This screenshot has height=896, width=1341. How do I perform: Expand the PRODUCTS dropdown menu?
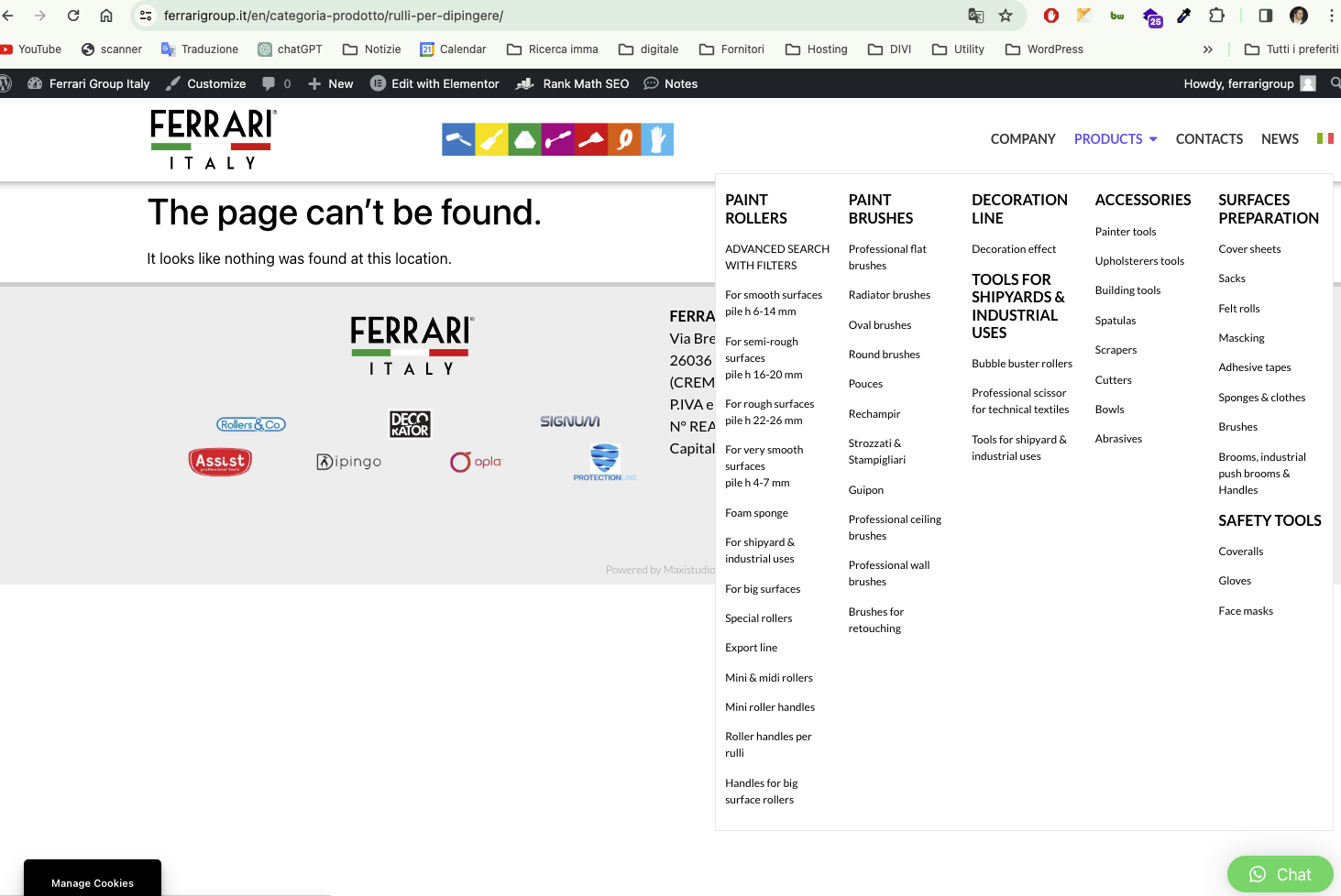click(1115, 139)
